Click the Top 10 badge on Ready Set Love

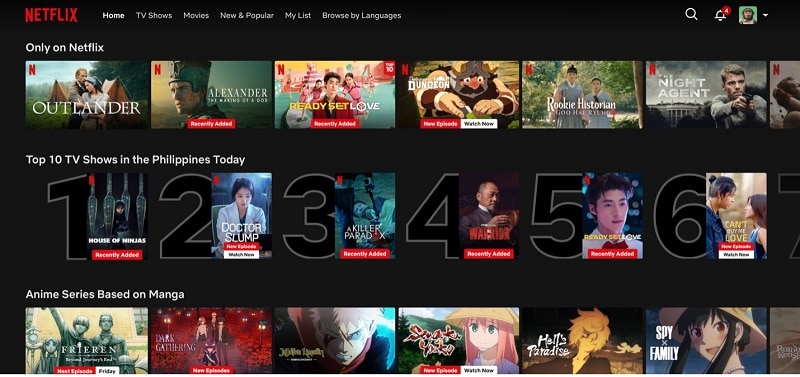coord(390,67)
